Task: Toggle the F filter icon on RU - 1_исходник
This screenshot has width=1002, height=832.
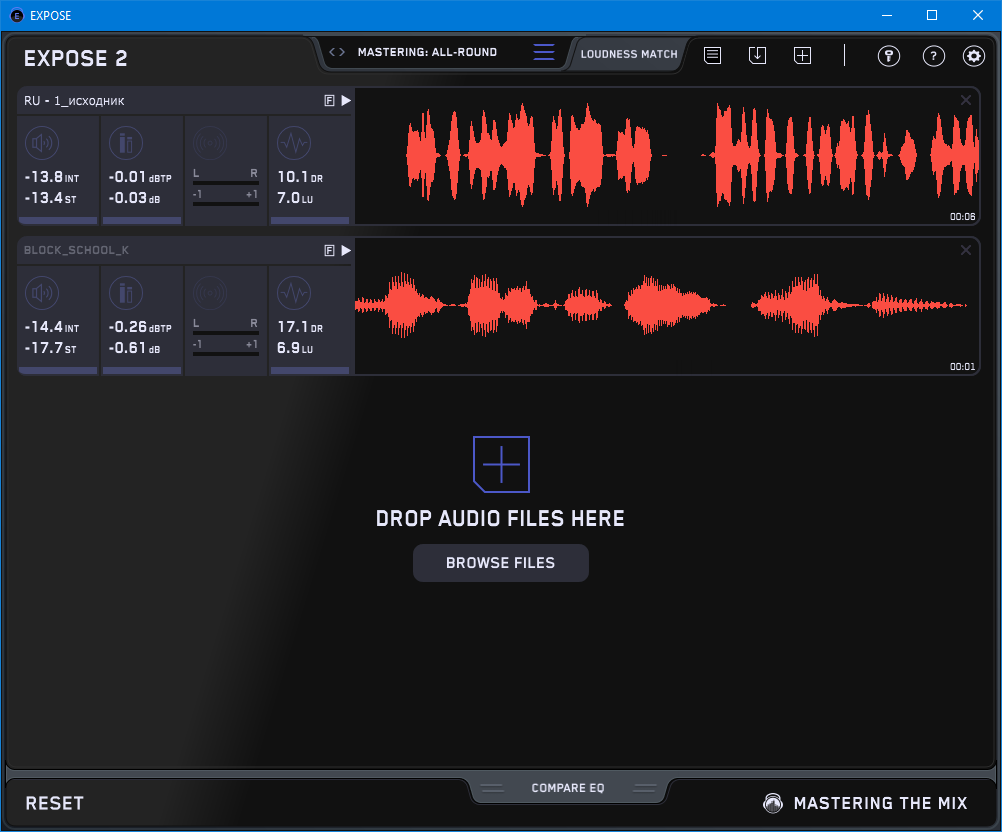Action: point(329,100)
